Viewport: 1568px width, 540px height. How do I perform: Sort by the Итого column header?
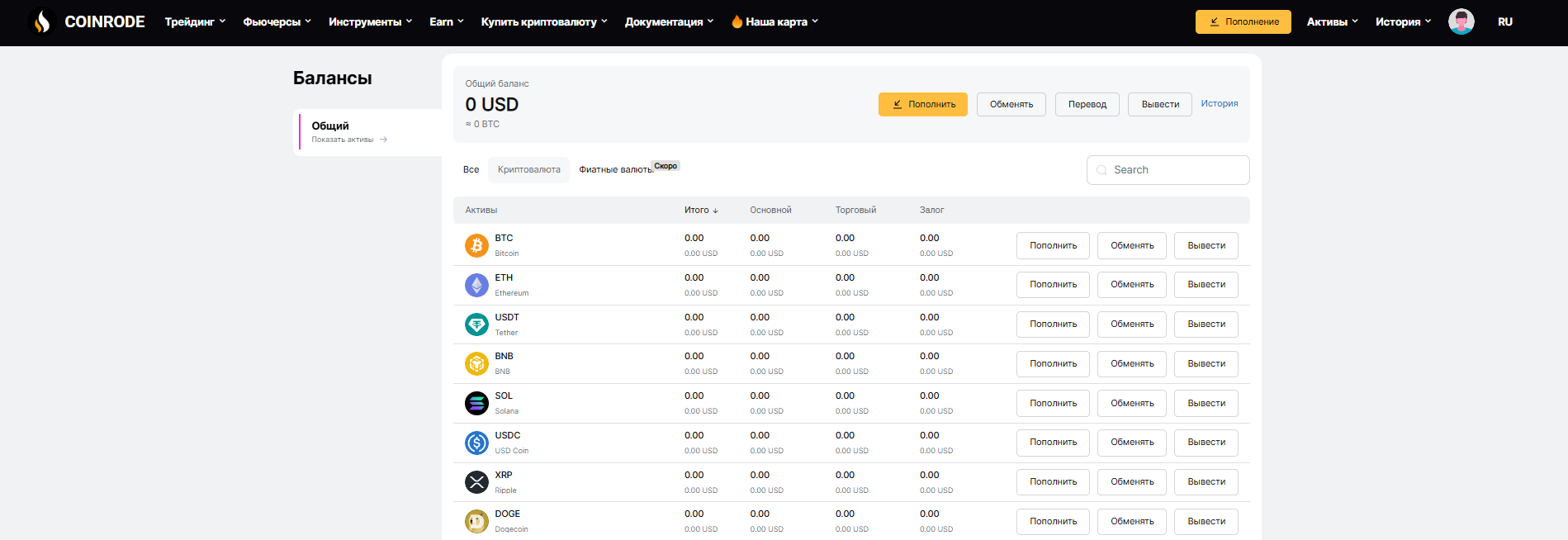click(700, 210)
